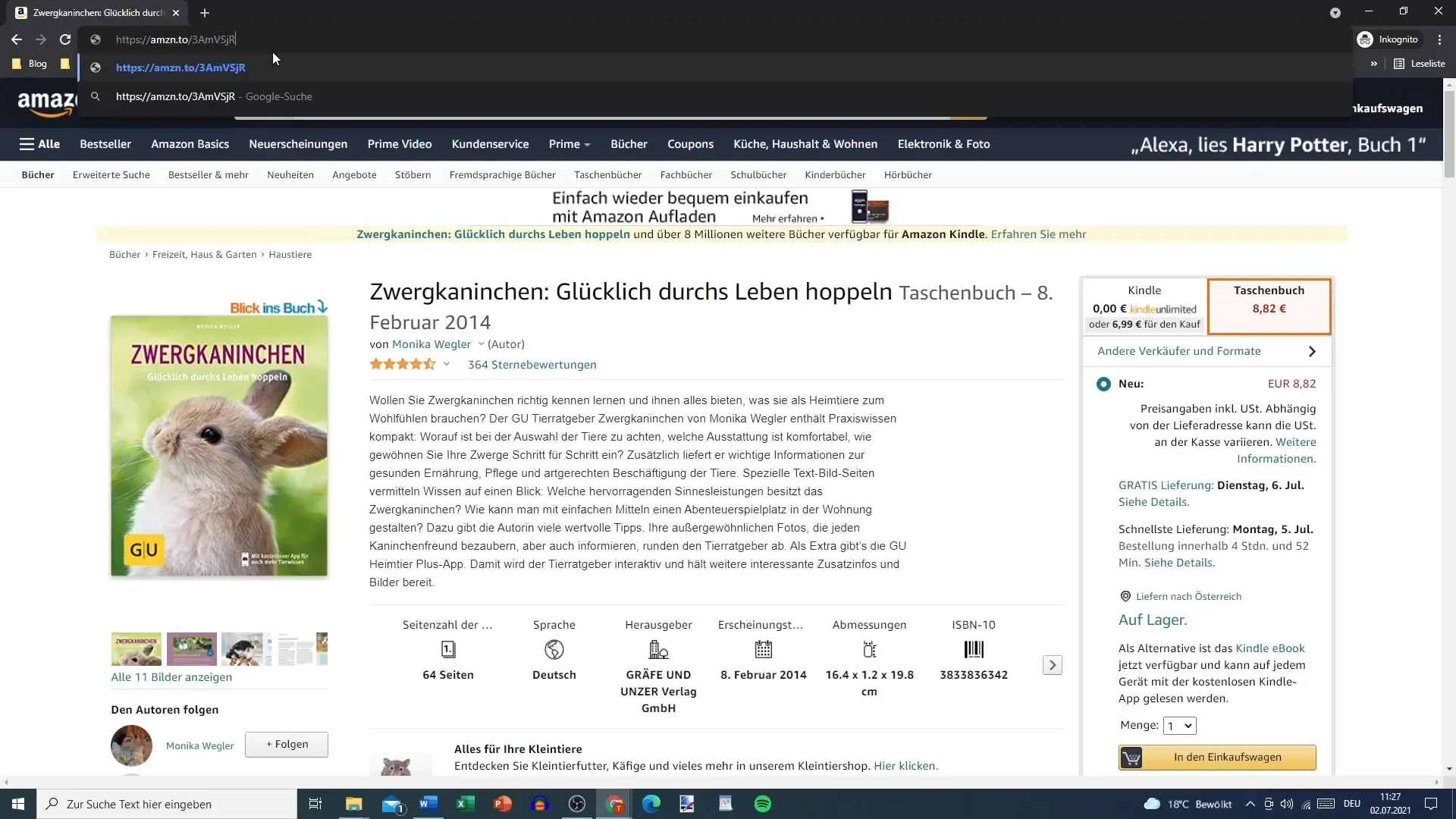Open Kundenservice page
Screen dimensions: 1456x819
pyautogui.click(x=490, y=144)
